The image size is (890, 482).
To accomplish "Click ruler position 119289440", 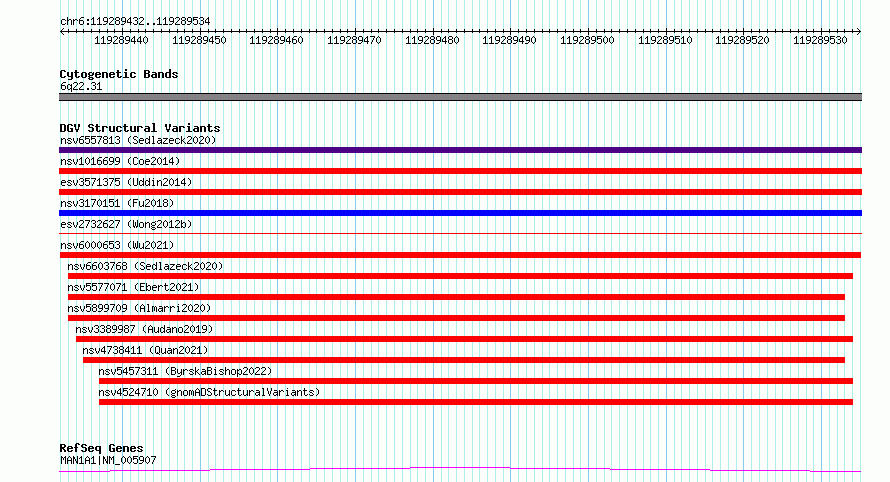I will tap(121, 40).
